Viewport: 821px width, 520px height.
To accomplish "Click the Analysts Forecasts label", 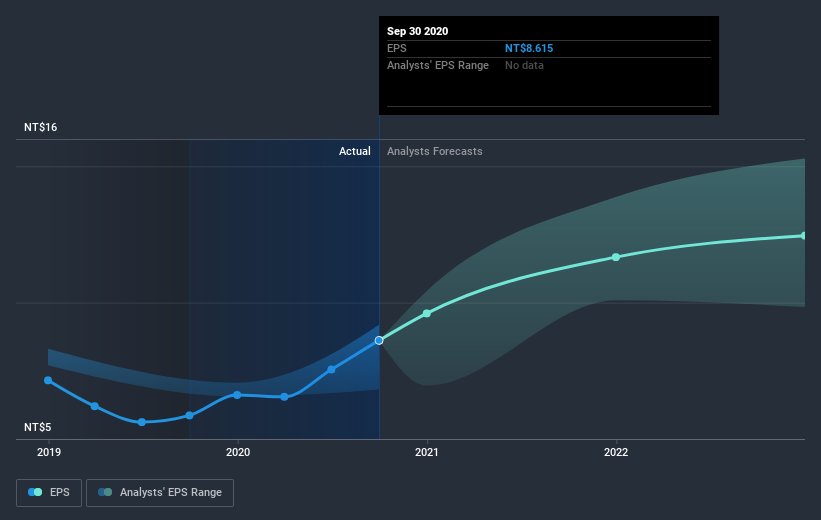I will coord(435,151).
